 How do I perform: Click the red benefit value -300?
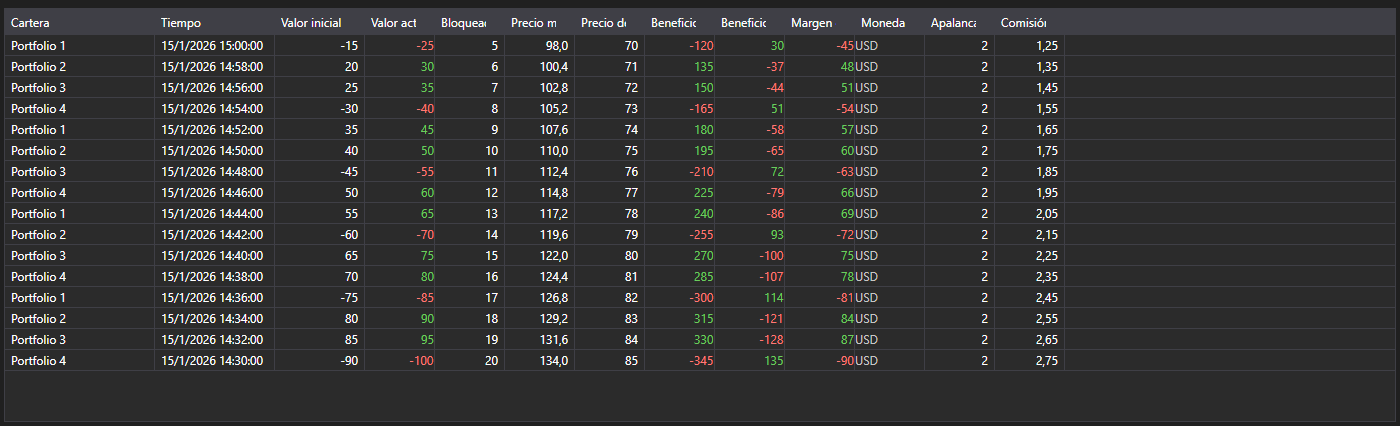click(x=679, y=298)
